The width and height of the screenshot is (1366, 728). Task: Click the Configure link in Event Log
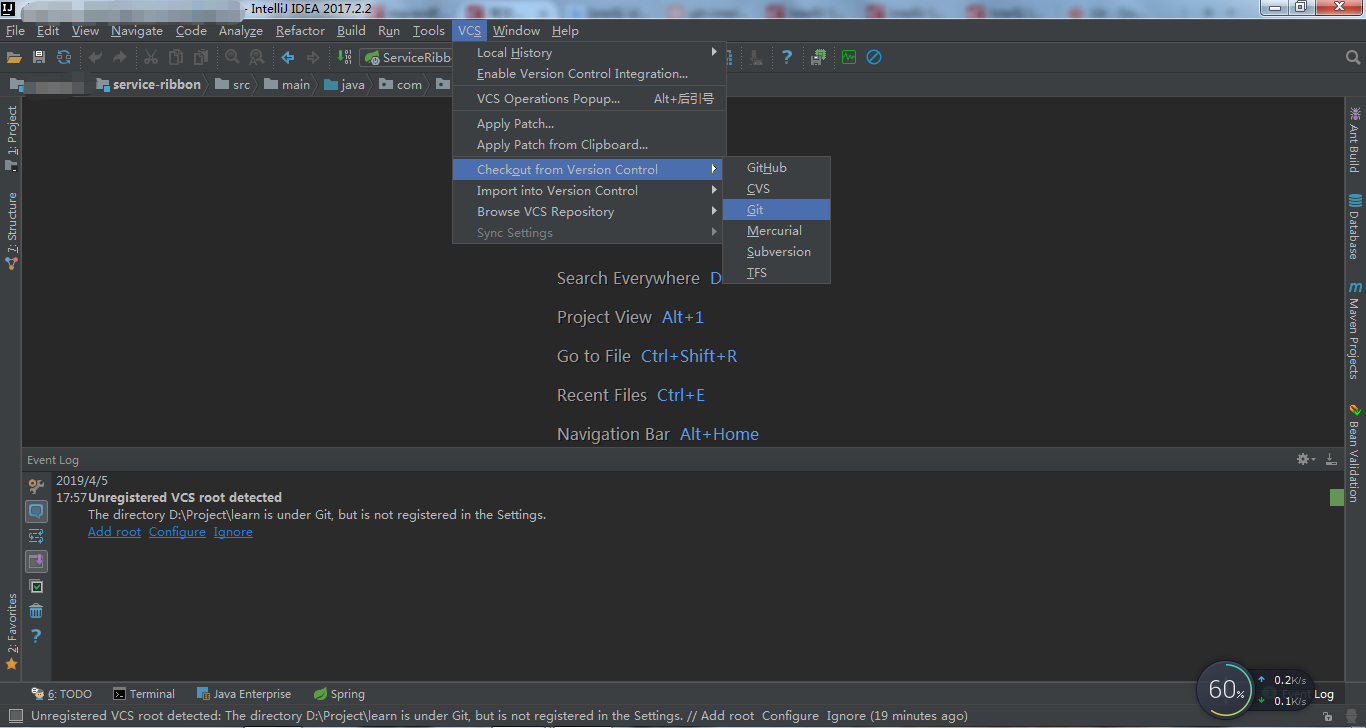pyautogui.click(x=177, y=531)
